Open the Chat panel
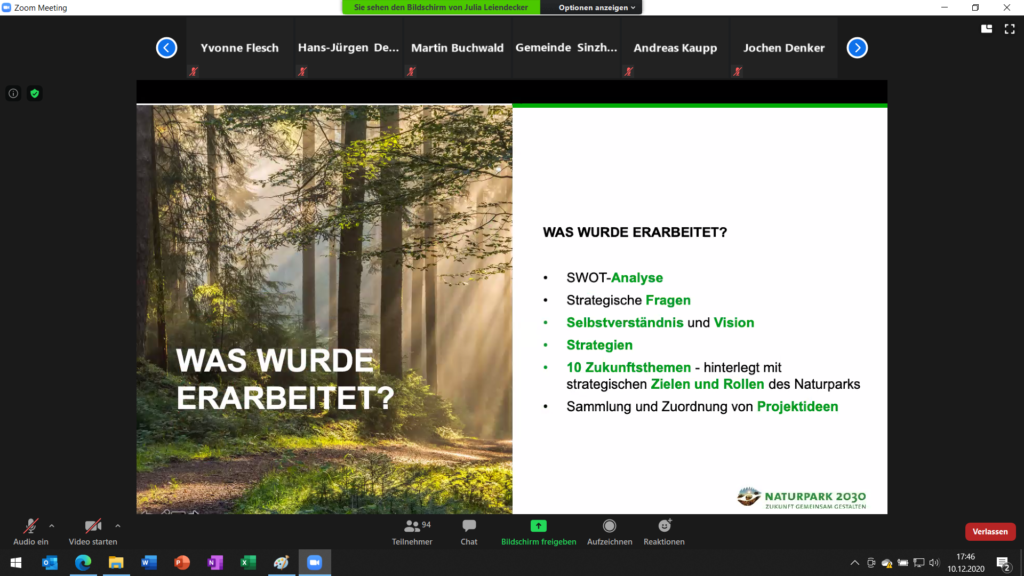 468,531
